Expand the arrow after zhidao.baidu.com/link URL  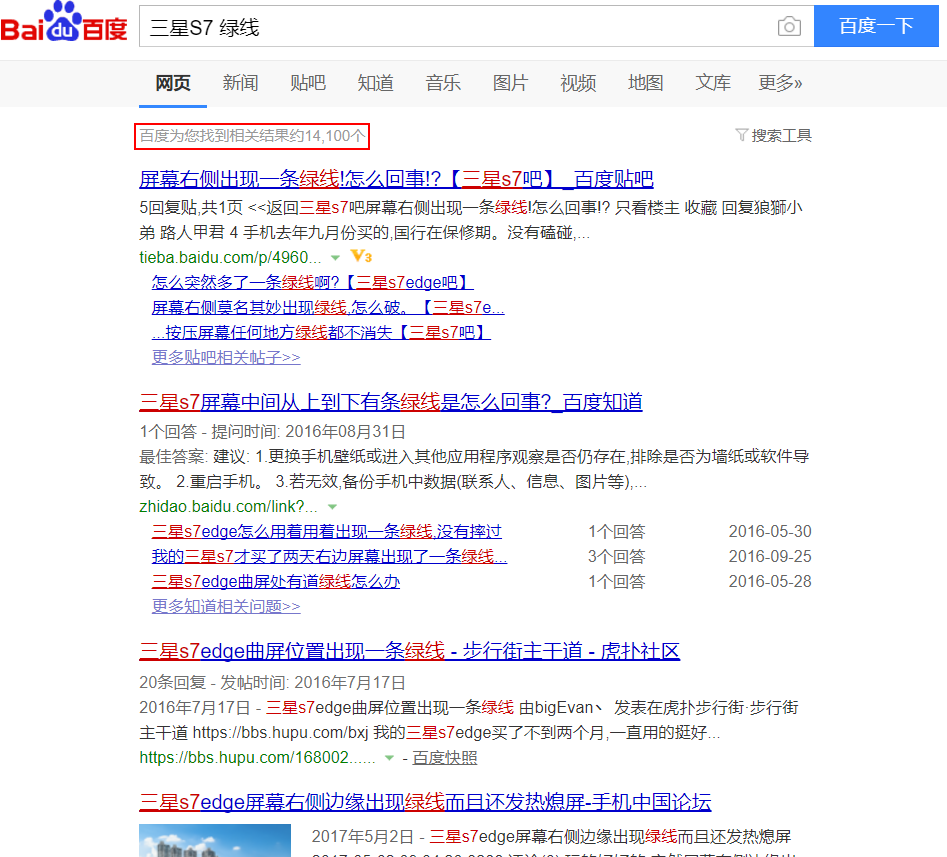[x=333, y=507]
